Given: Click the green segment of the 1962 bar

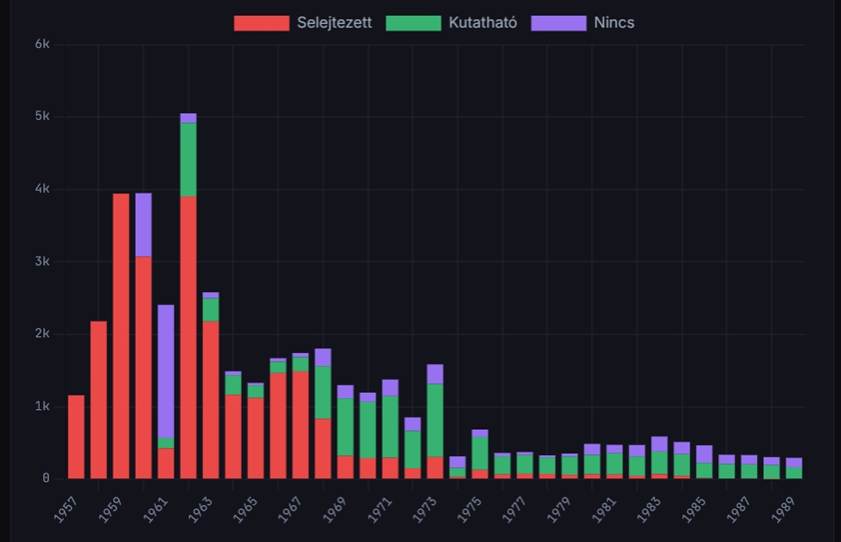Looking at the screenshot, I should 188,160.
